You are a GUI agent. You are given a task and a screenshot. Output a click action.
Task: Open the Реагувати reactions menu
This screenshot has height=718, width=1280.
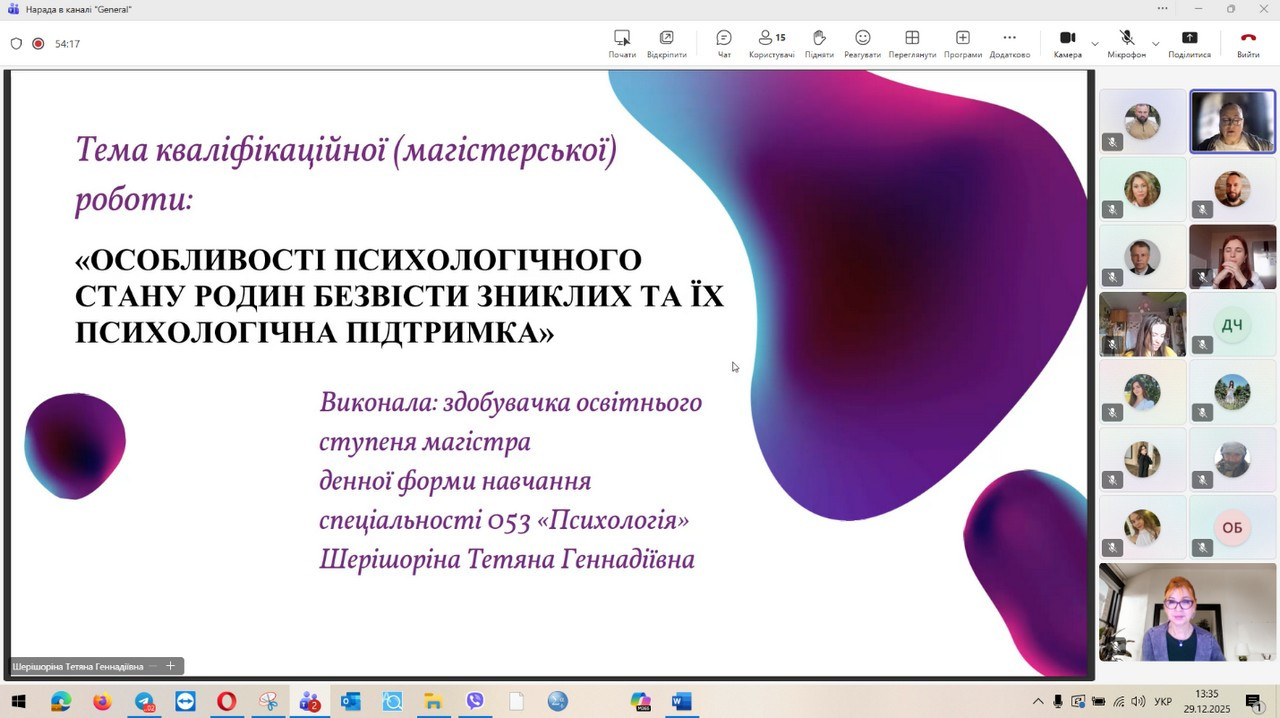pyautogui.click(x=862, y=43)
